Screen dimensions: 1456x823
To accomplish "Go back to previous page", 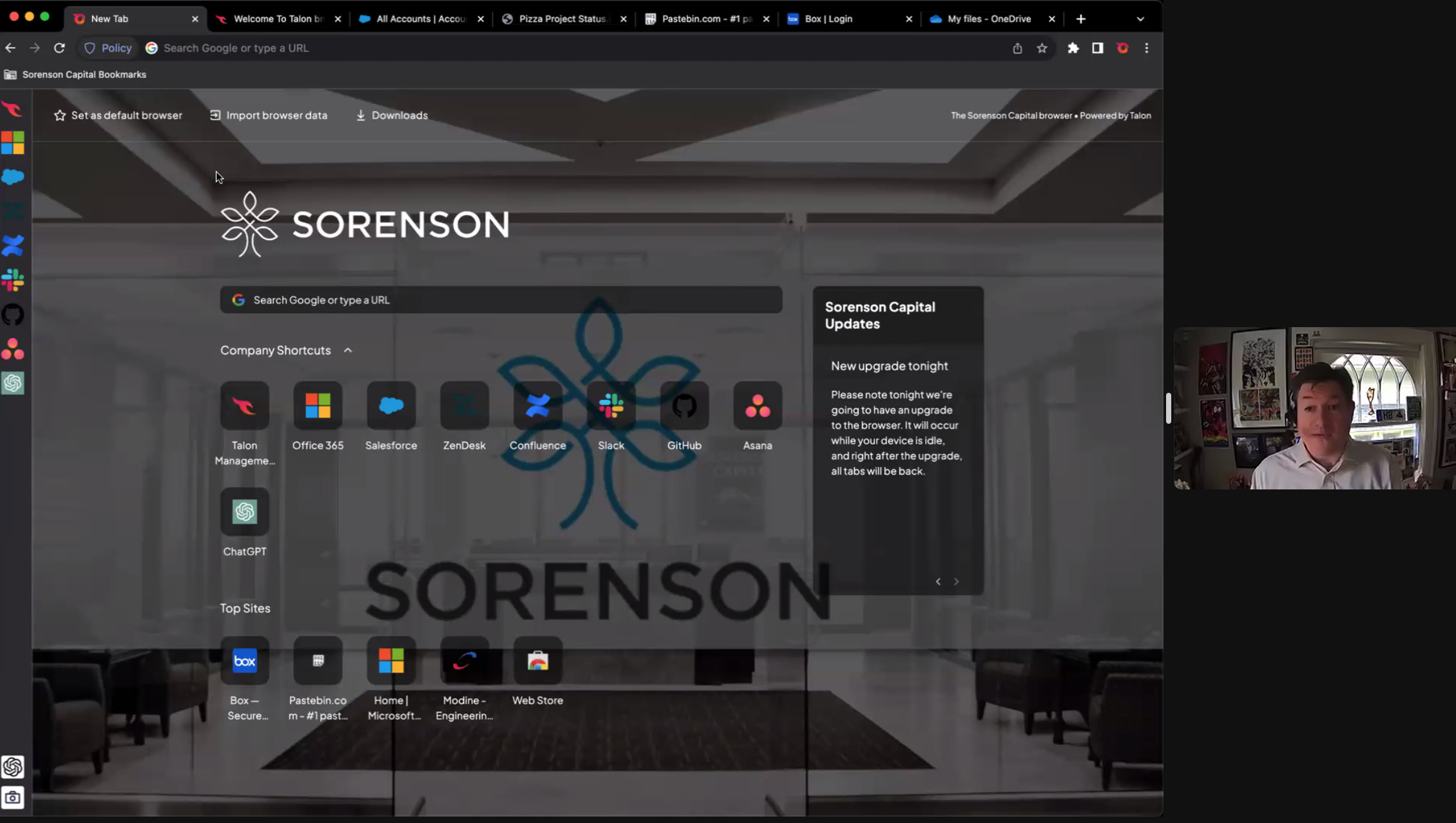I will (x=10, y=48).
